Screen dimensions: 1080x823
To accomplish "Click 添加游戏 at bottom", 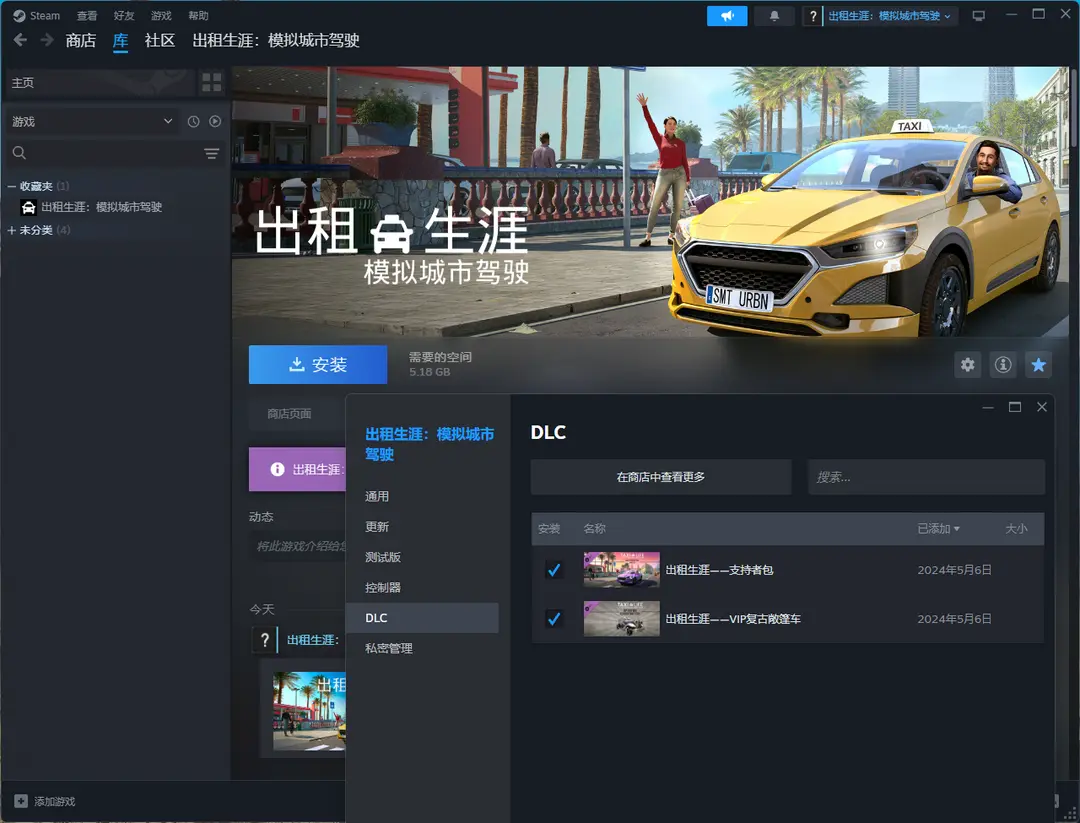I will 54,801.
